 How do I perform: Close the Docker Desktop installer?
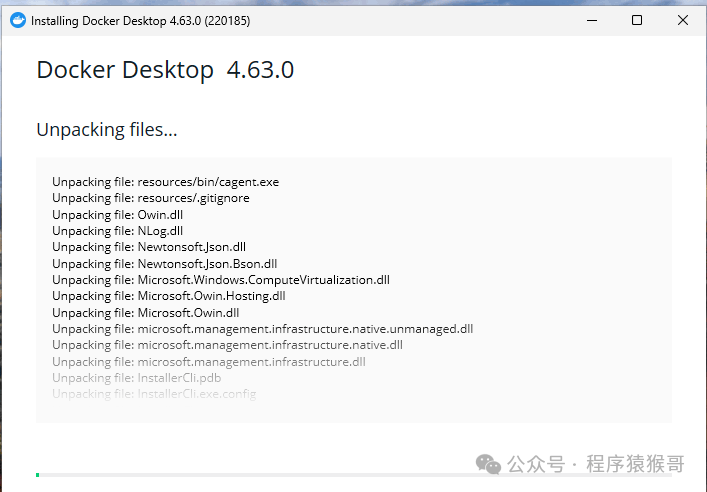coord(682,20)
